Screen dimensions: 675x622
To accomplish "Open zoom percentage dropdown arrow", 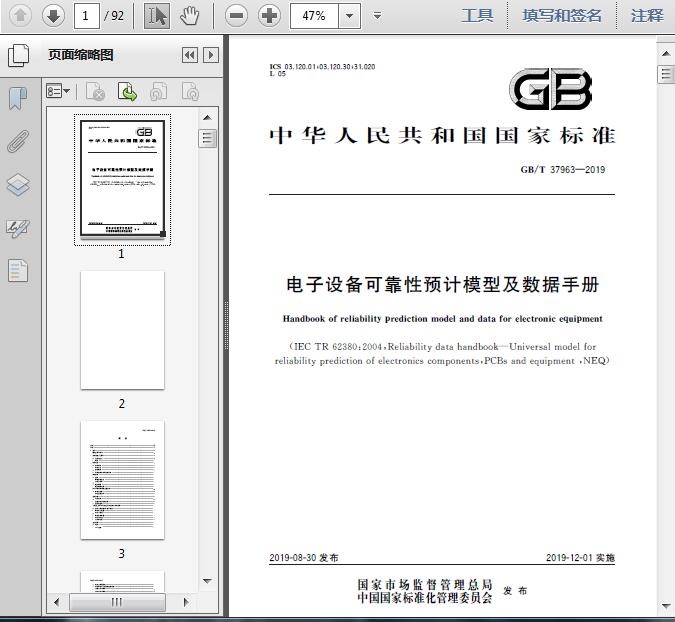I will point(349,16).
